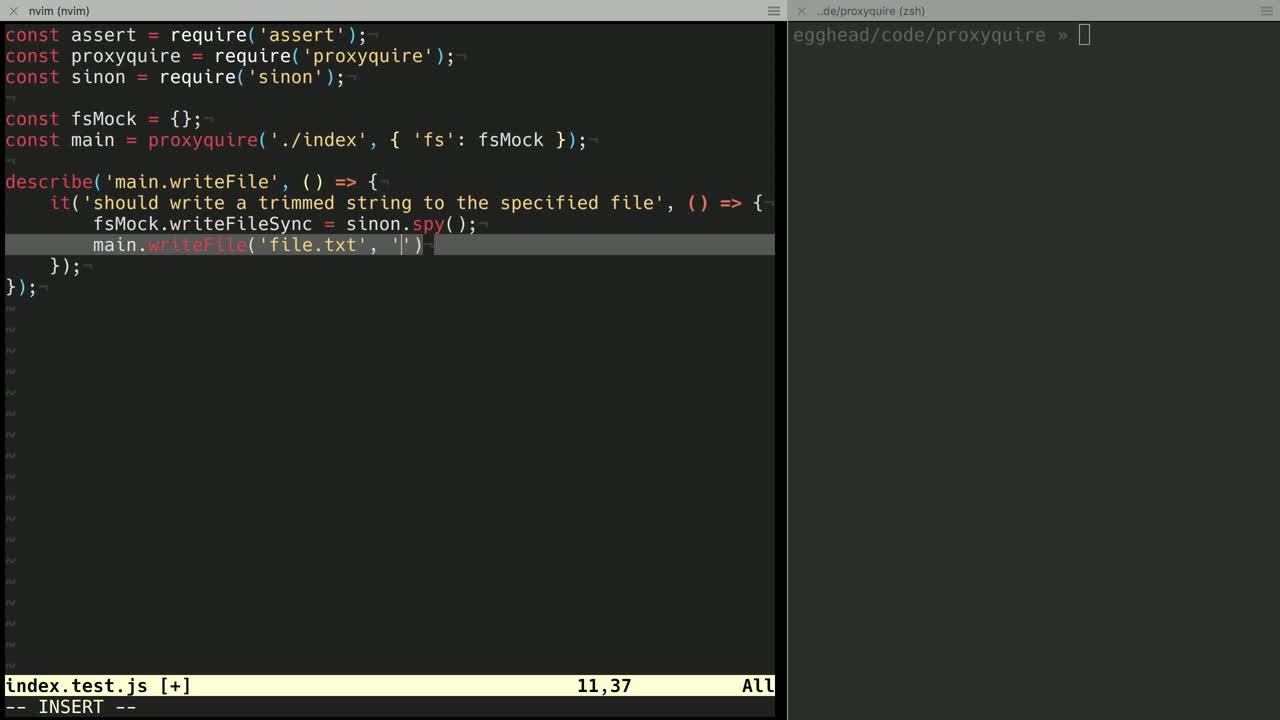Open the zsh pane hamburger menu
The width and height of the screenshot is (1280, 720).
tap(1266, 11)
